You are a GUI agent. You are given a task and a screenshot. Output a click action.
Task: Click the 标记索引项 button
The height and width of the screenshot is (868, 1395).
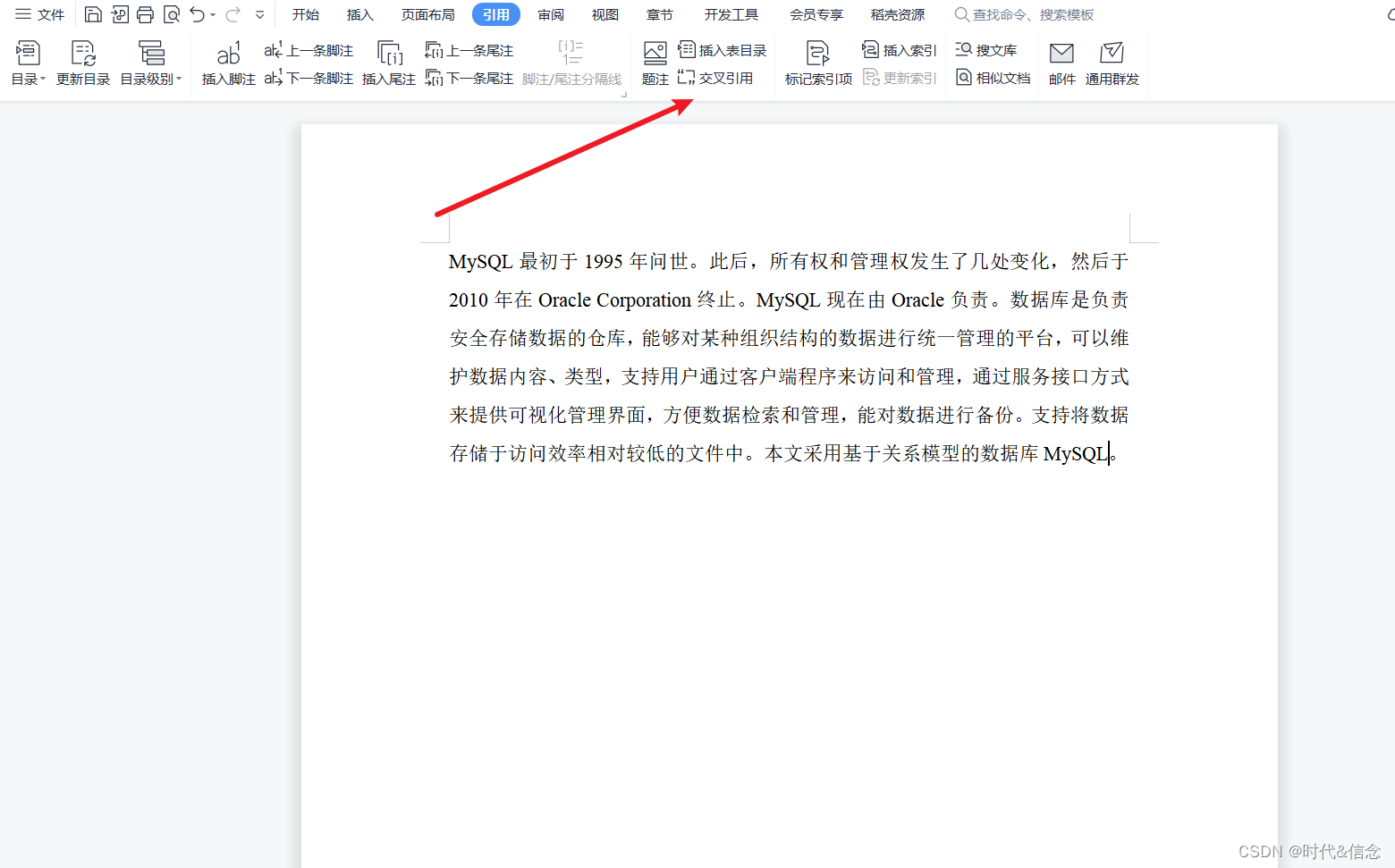818,63
